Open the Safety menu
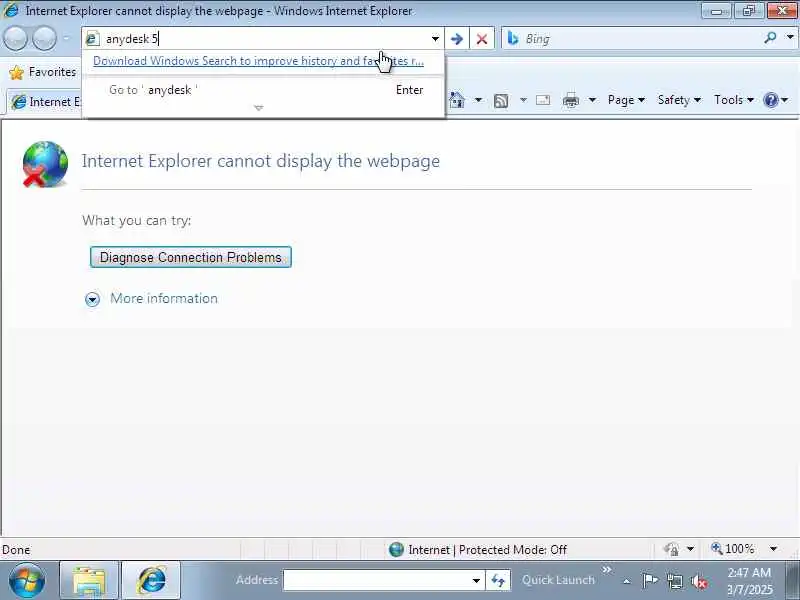The width and height of the screenshot is (800, 600). click(679, 100)
